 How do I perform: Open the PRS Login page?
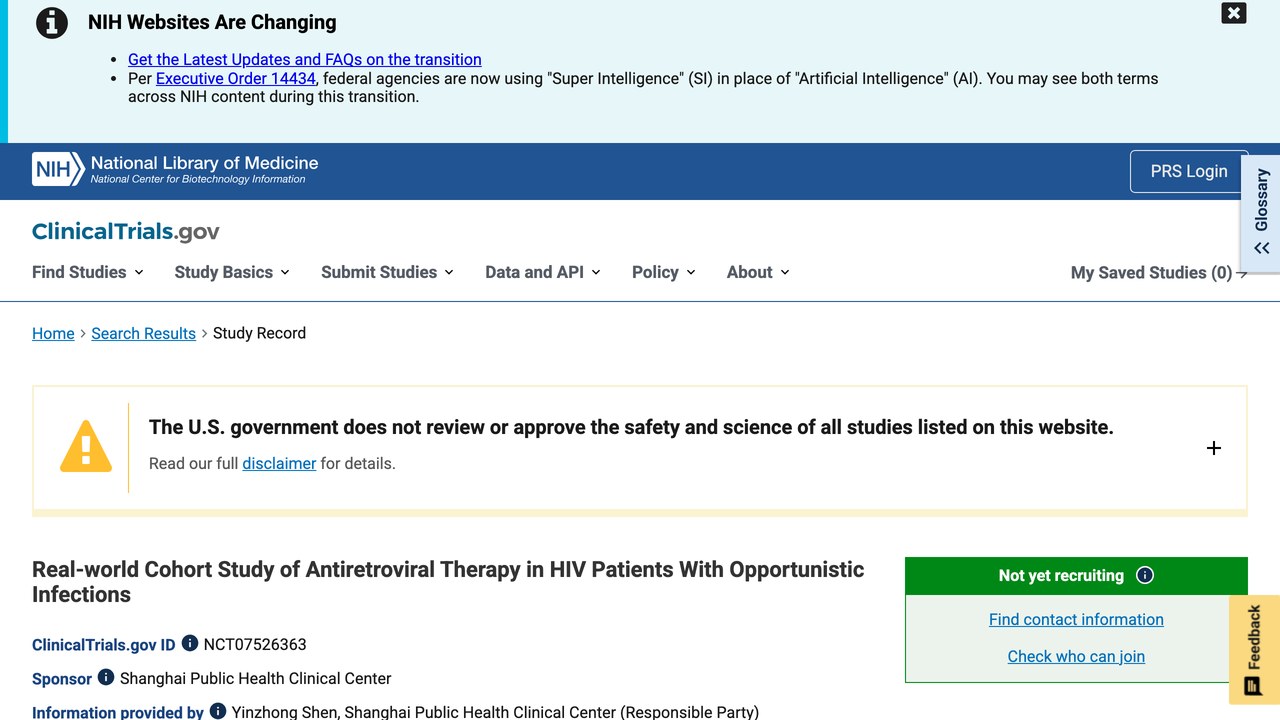tap(1188, 171)
